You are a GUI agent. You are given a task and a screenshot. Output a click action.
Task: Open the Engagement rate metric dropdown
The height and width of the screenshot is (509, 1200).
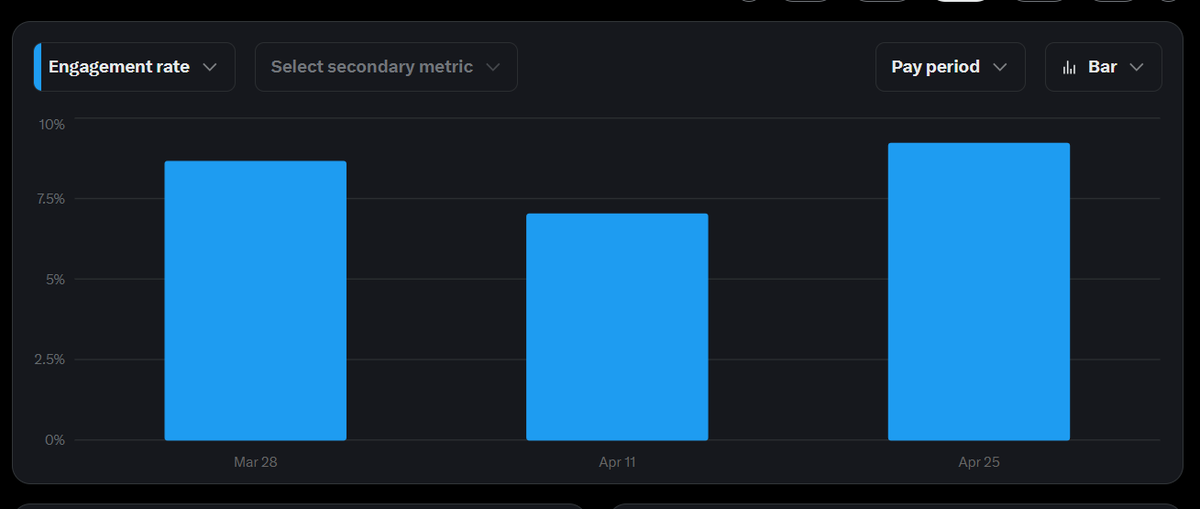(x=135, y=67)
